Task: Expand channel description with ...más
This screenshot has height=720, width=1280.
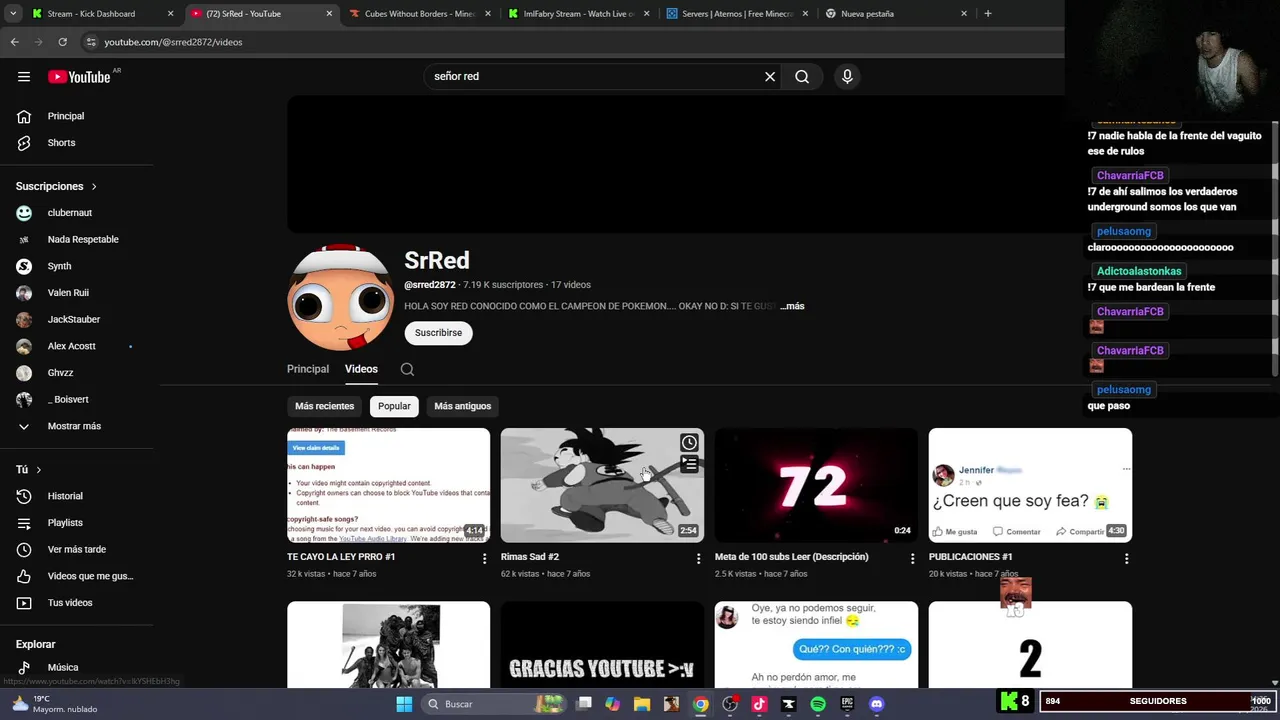Action: 792,306
